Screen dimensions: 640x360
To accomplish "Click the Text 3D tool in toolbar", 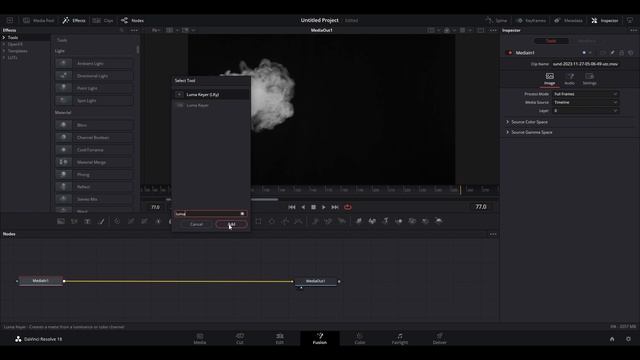I will 386,221.
